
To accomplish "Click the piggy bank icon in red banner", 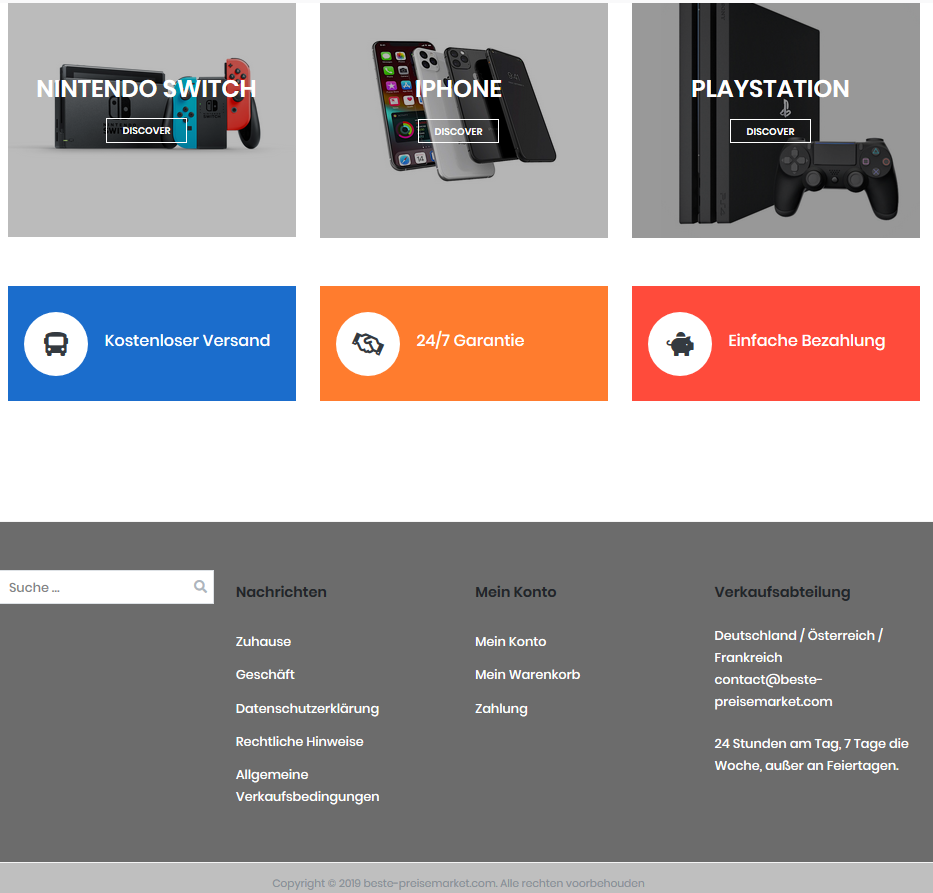I will click(680, 344).
